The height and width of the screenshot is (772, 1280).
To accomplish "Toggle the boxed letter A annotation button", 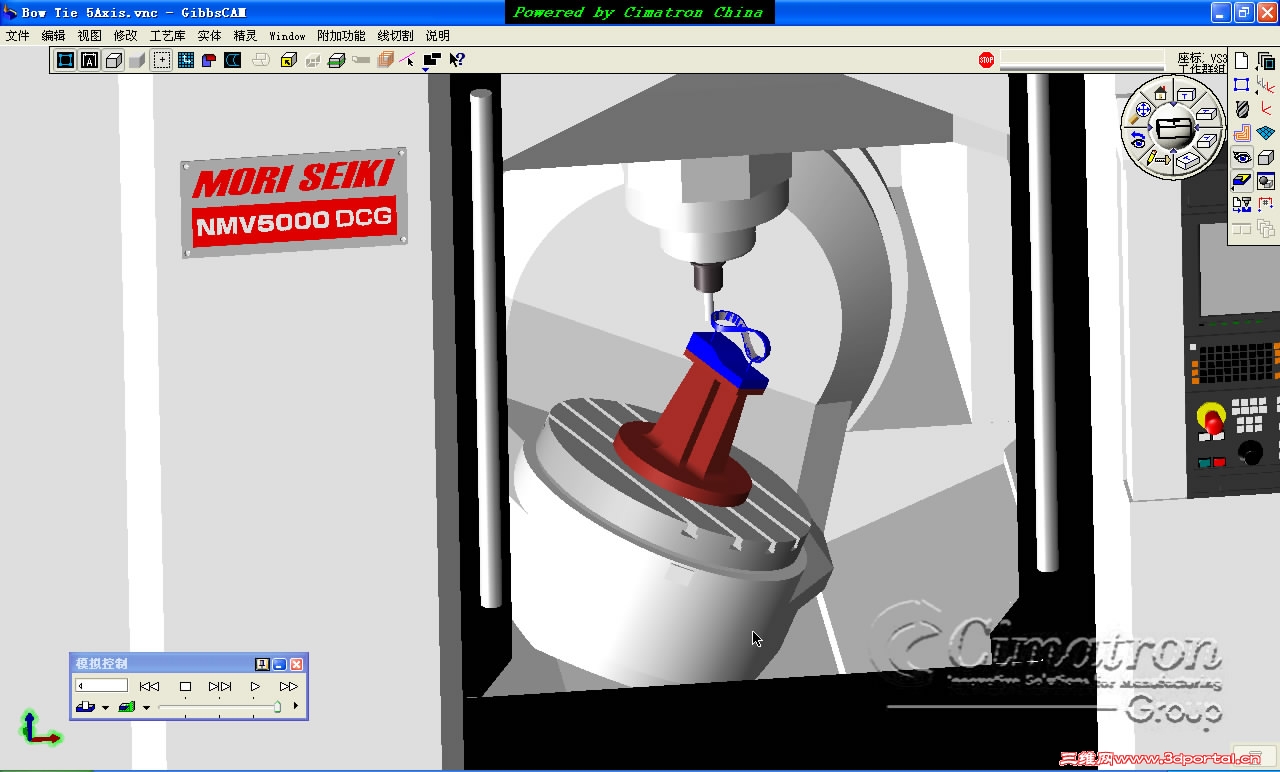I will pyautogui.click(x=89, y=60).
